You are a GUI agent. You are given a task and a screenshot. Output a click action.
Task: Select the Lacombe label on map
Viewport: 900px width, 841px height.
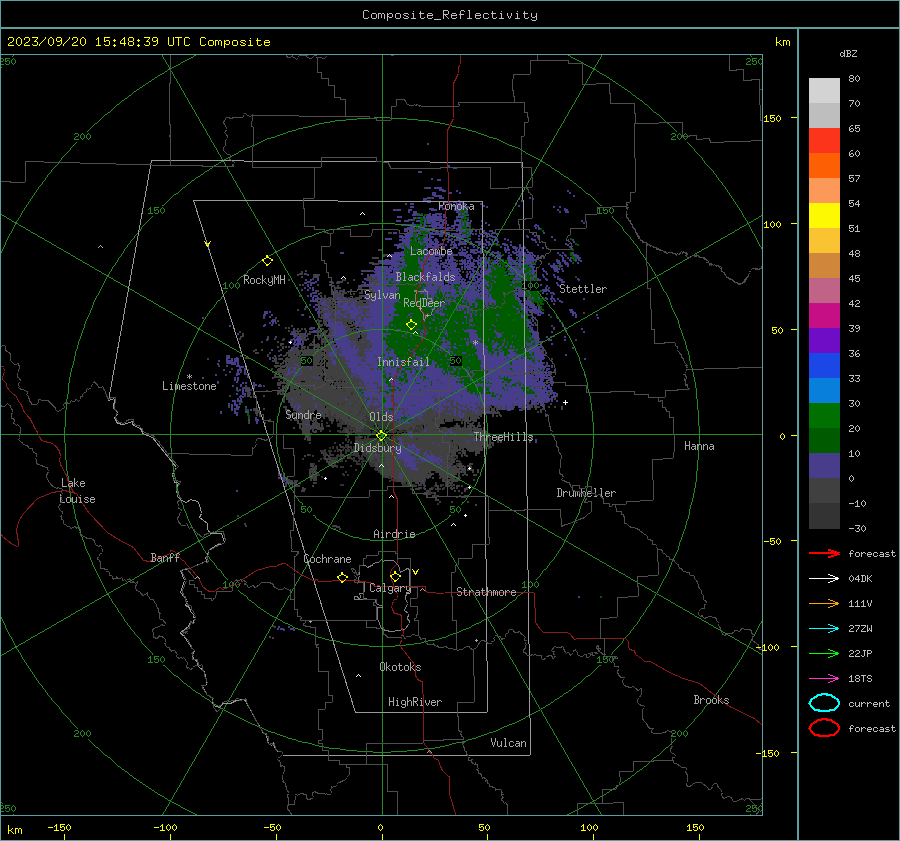[431, 251]
